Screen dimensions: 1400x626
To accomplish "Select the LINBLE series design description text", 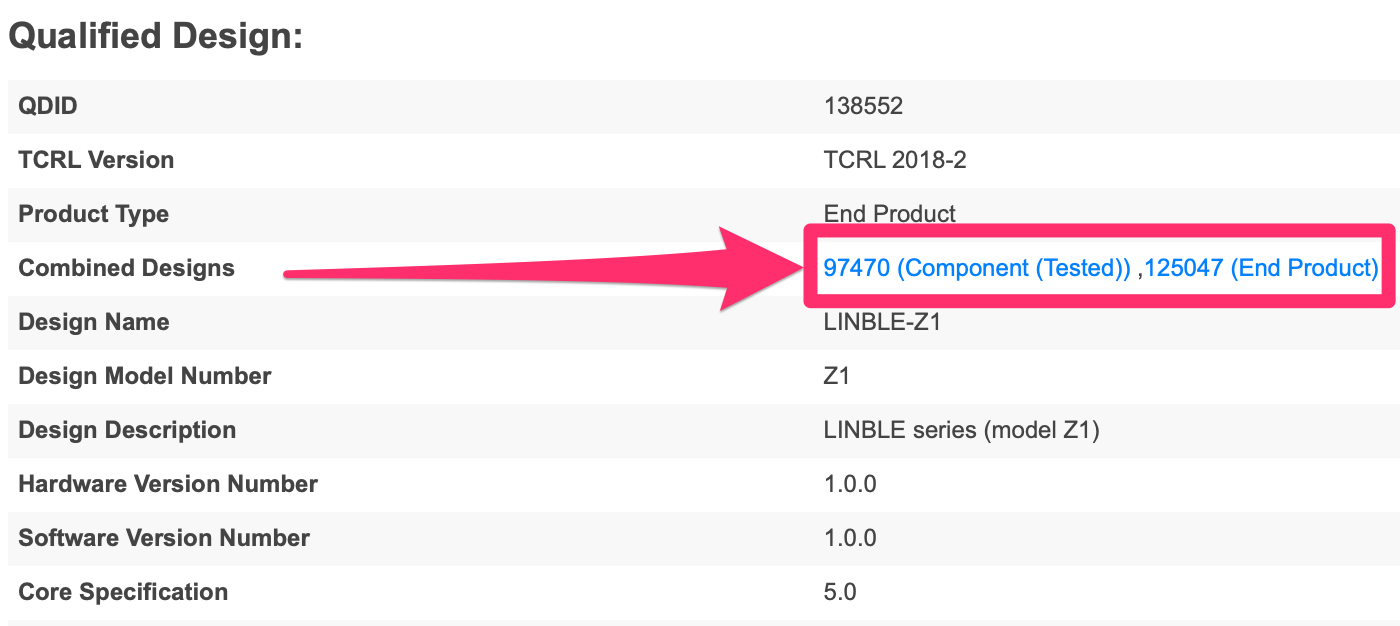I will click(962, 430).
